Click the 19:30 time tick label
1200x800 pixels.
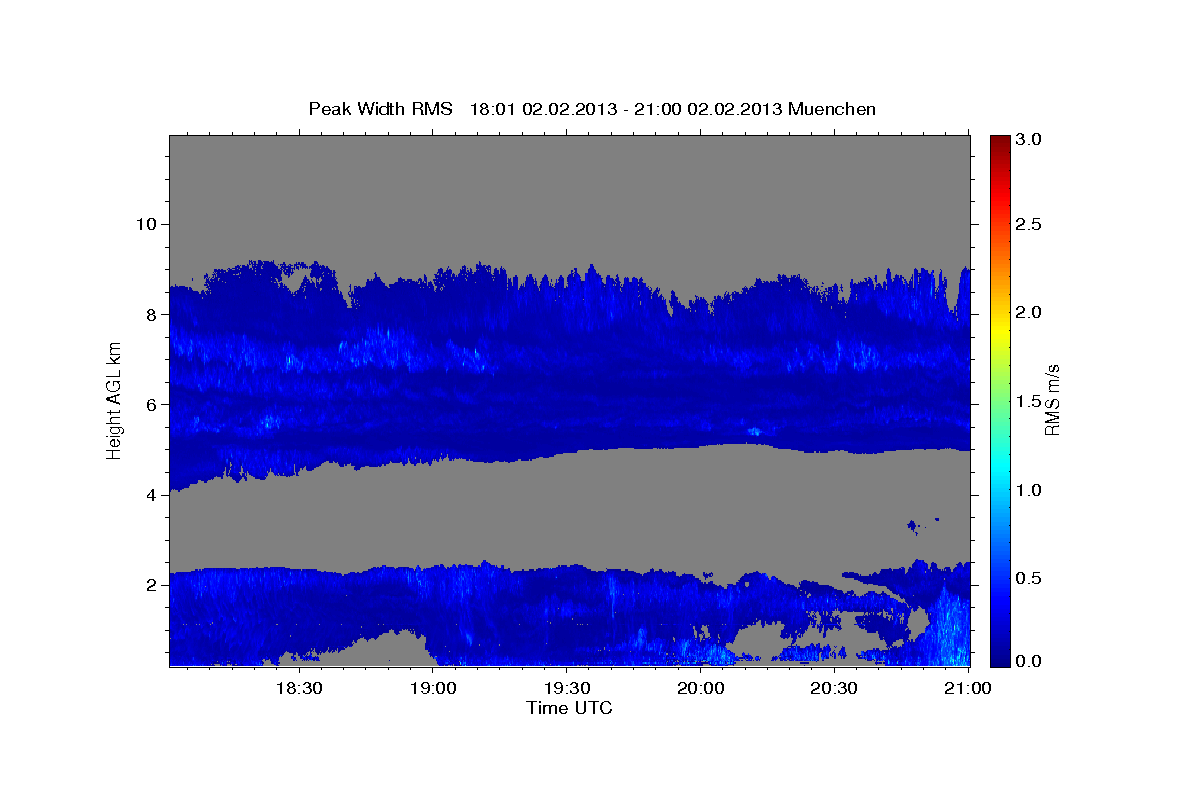pos(566,688)
